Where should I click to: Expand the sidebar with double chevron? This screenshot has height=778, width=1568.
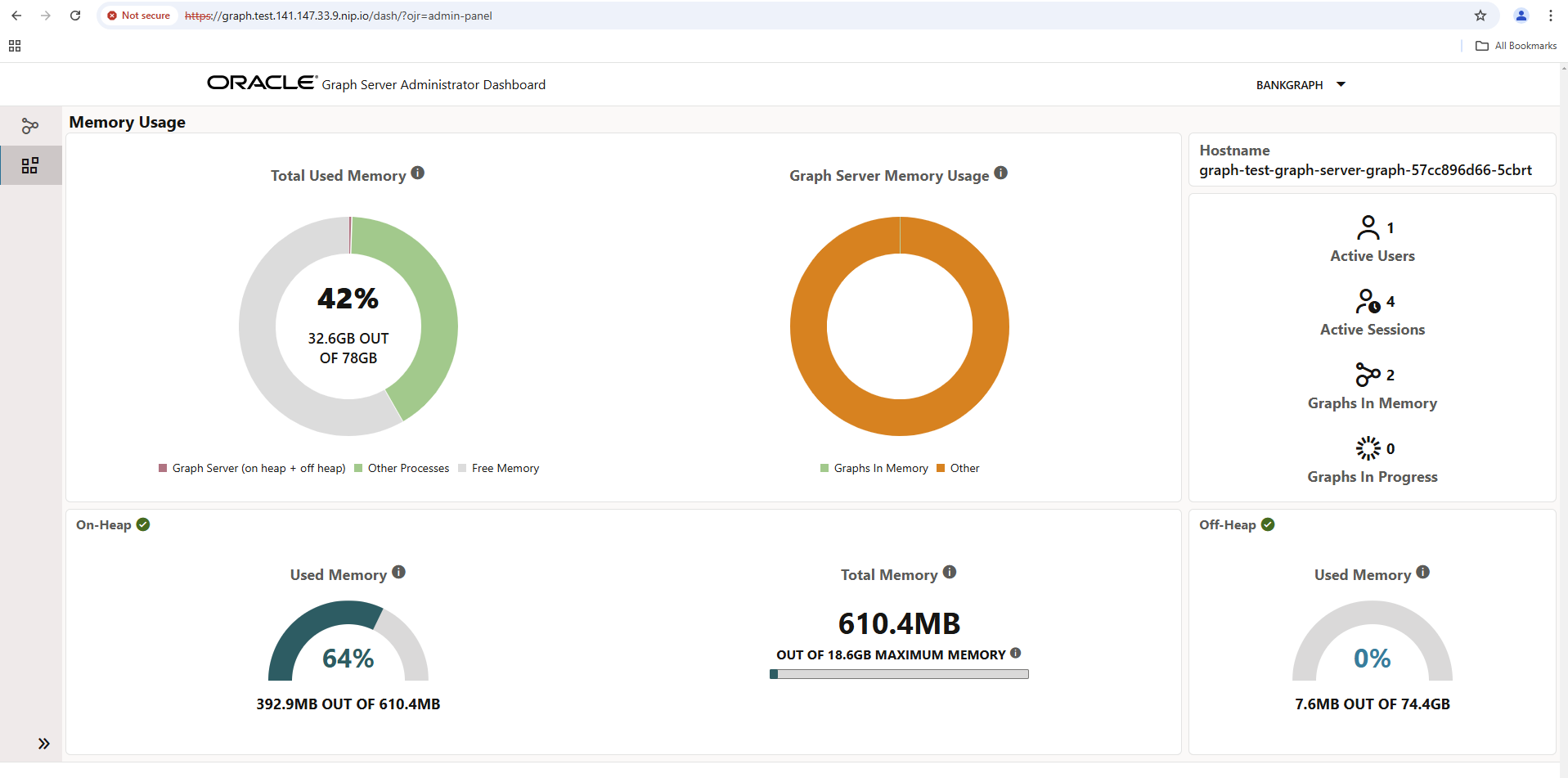click(44, 744)
